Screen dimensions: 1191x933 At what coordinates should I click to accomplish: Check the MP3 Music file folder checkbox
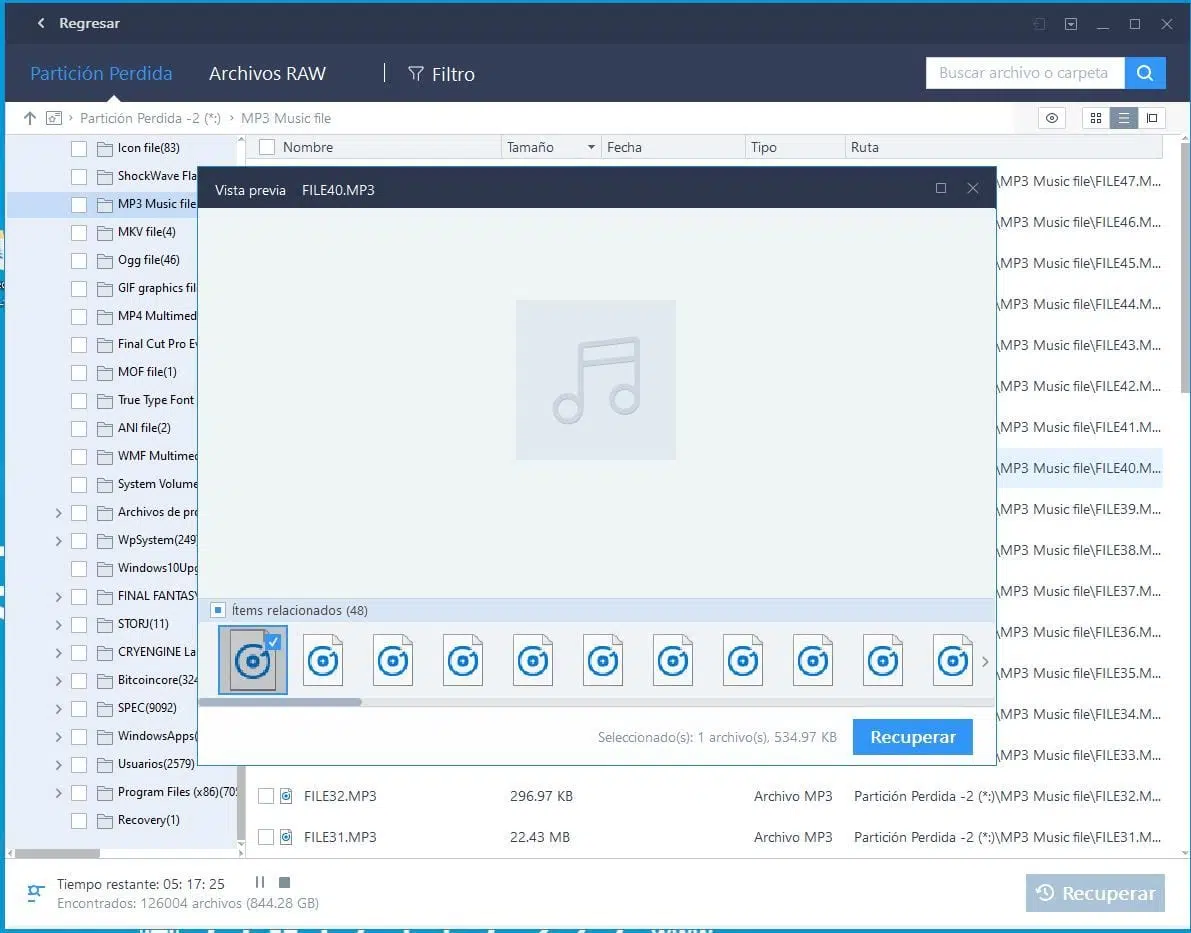pos(79,204)
